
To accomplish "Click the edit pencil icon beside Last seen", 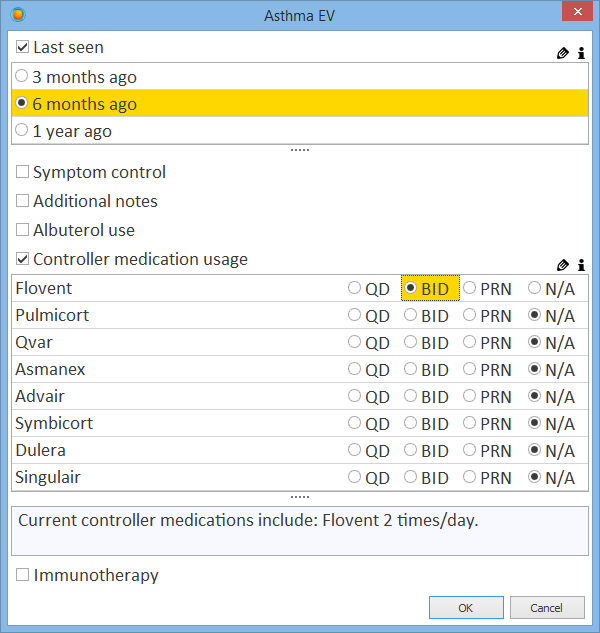I will click(x=562, y=53).
